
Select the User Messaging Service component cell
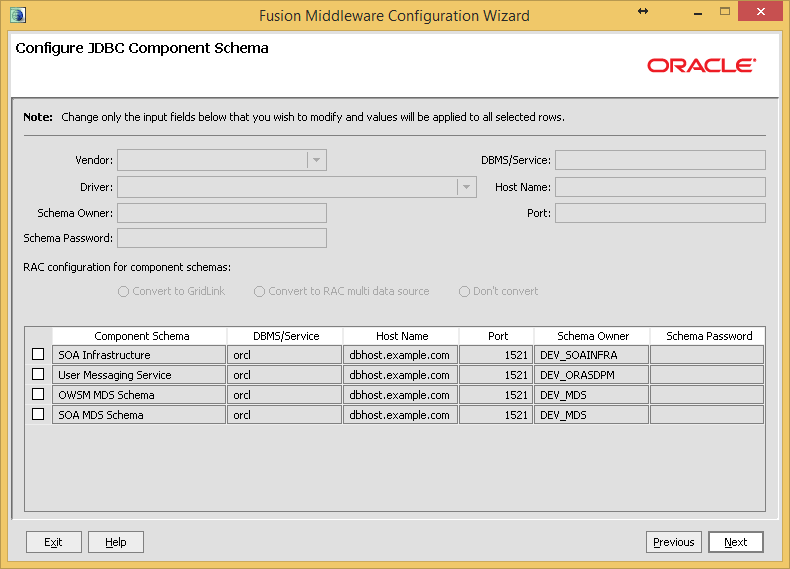[x=139, y=375]
